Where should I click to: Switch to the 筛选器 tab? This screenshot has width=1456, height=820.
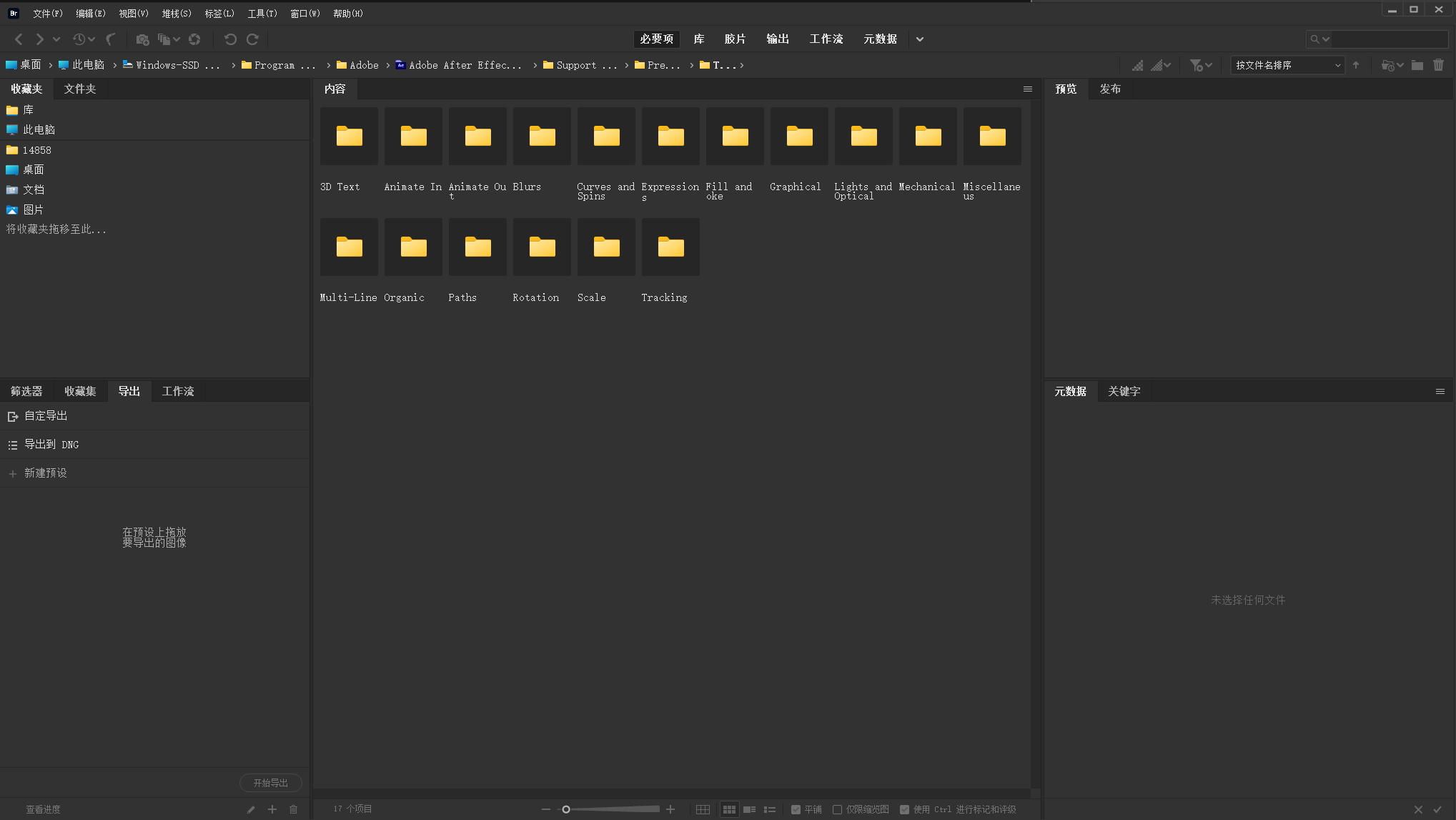click(x=26, y=391)
